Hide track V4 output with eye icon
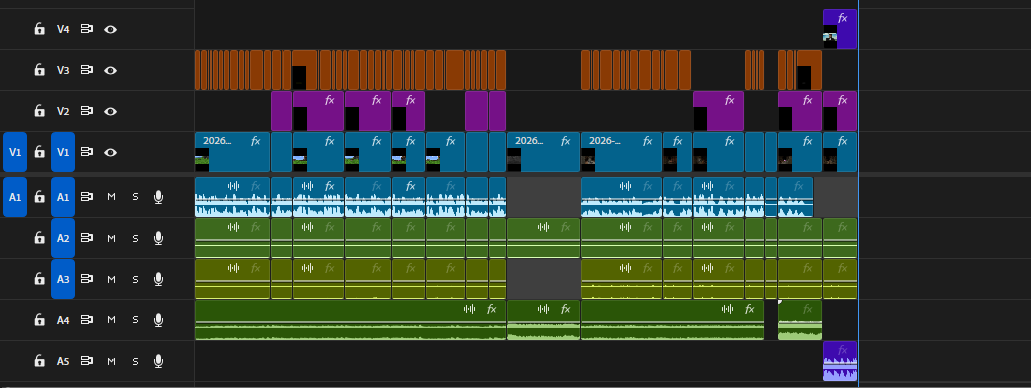This screenshot has height=388, width=1031. pyautogui.click(x=110, y=29)
